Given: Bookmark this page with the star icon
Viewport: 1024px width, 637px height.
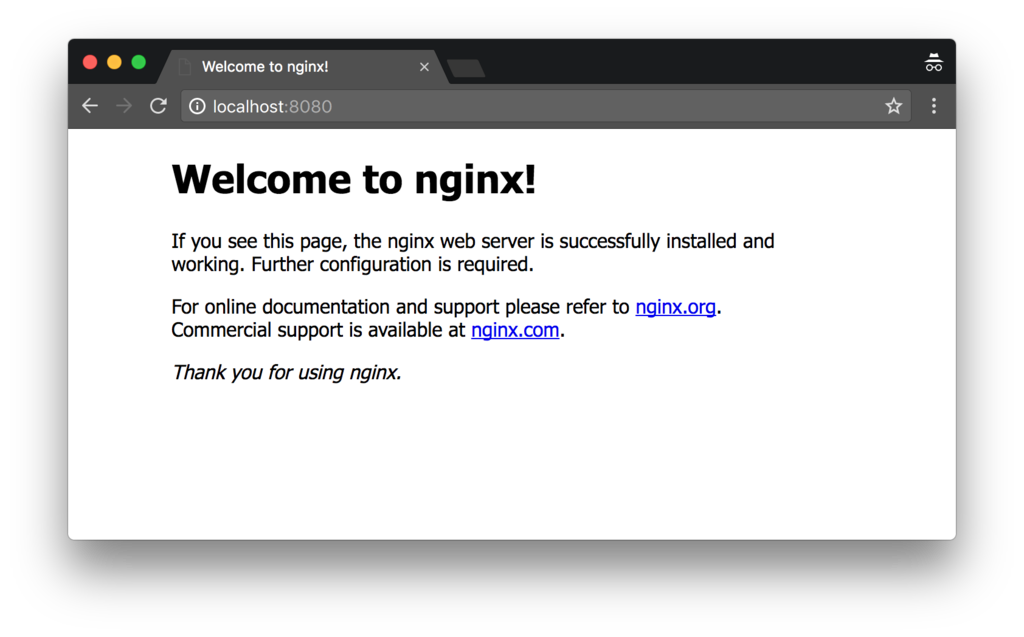Looking at the screenshot, I should coord(893,106).
